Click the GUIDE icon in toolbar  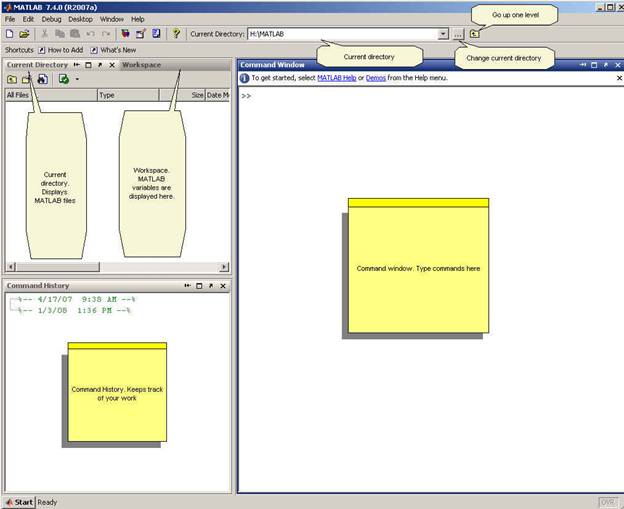[x=140, y=34]
